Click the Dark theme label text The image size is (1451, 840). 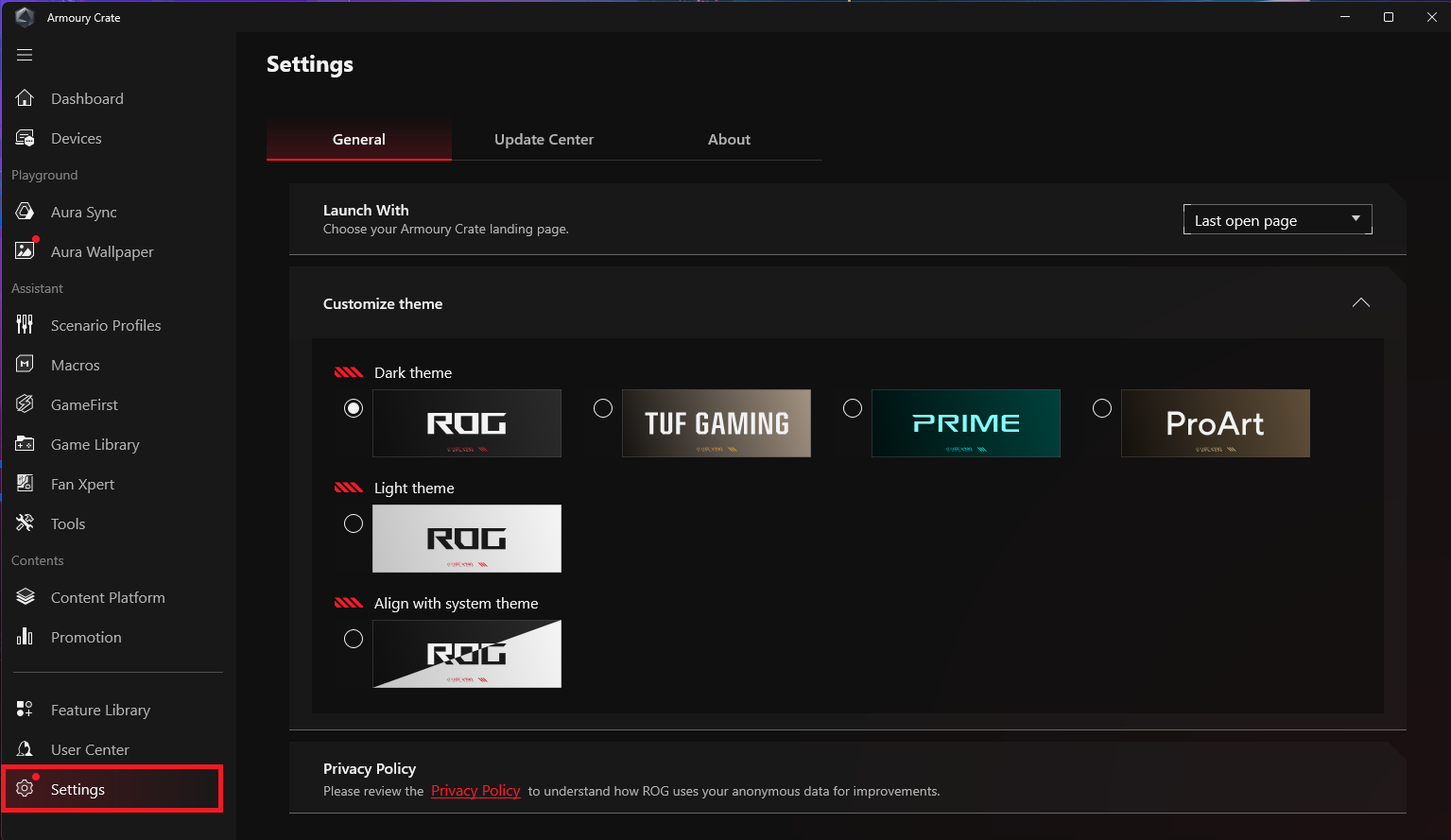coord(413,372)
